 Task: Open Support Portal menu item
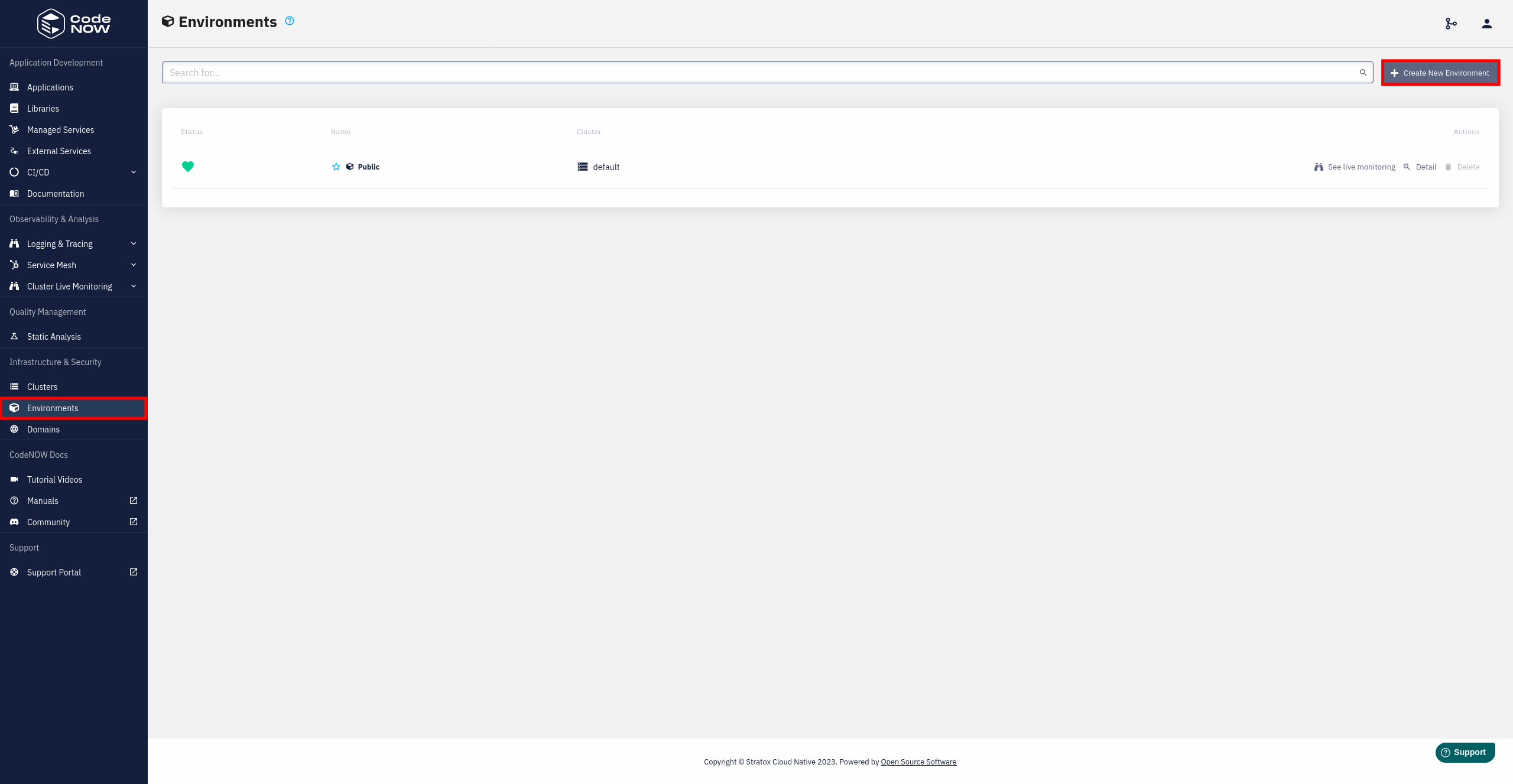pyautogui.click(x=74, y=572)
